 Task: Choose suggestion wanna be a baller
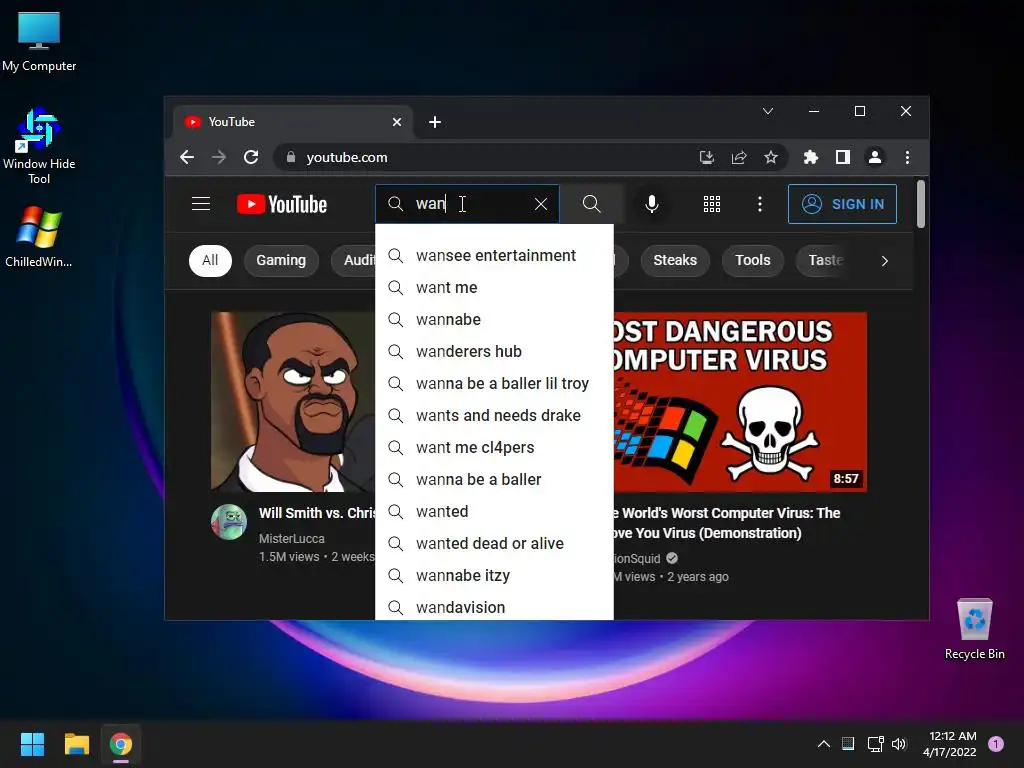494,479
